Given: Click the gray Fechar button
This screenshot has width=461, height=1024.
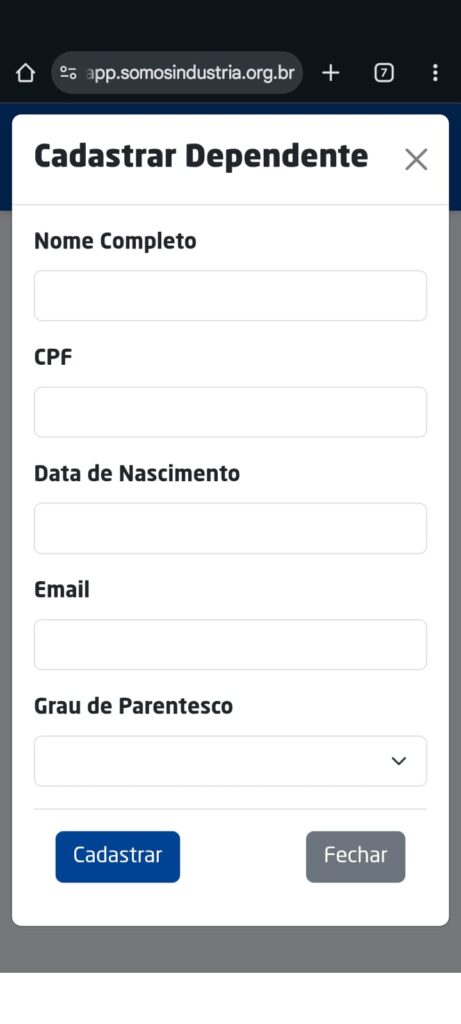Looking at the screenshot, I should [x=356, y=856].
